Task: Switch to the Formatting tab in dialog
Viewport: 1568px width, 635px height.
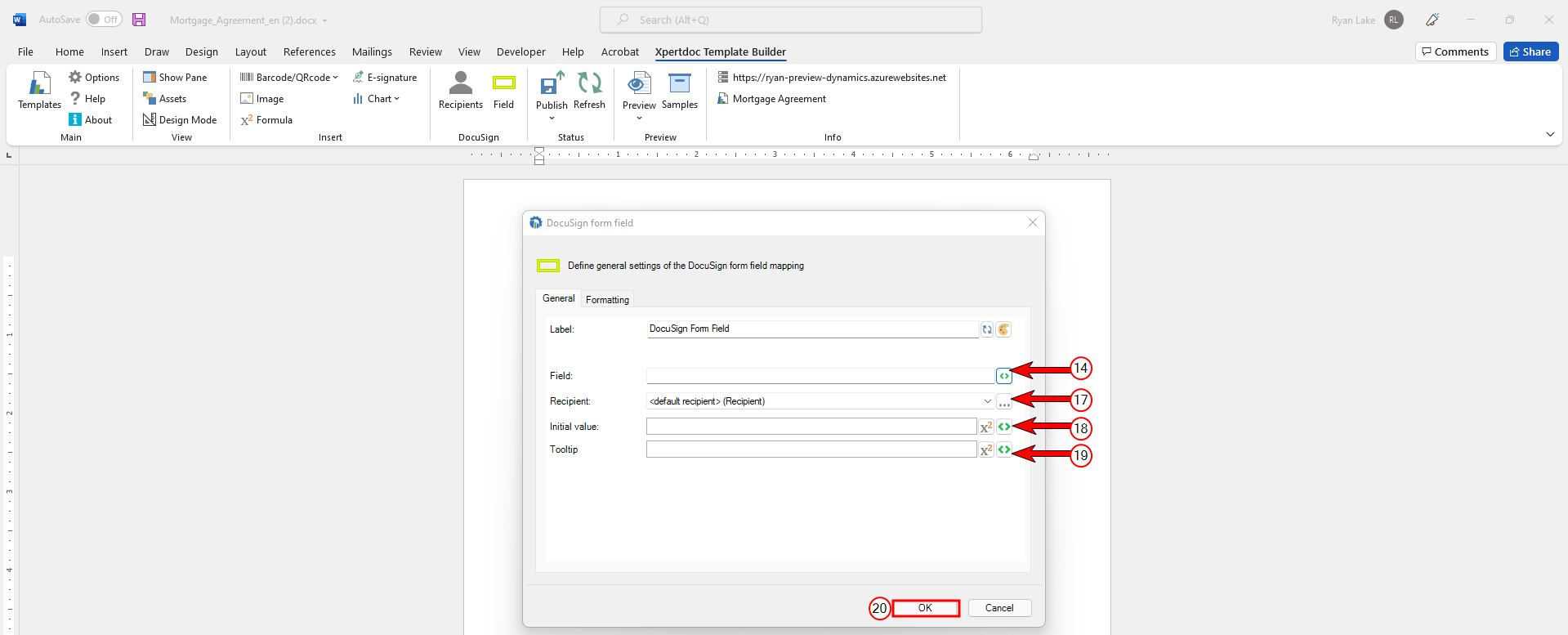Action: pyautogui.click(x=607, y=300)
